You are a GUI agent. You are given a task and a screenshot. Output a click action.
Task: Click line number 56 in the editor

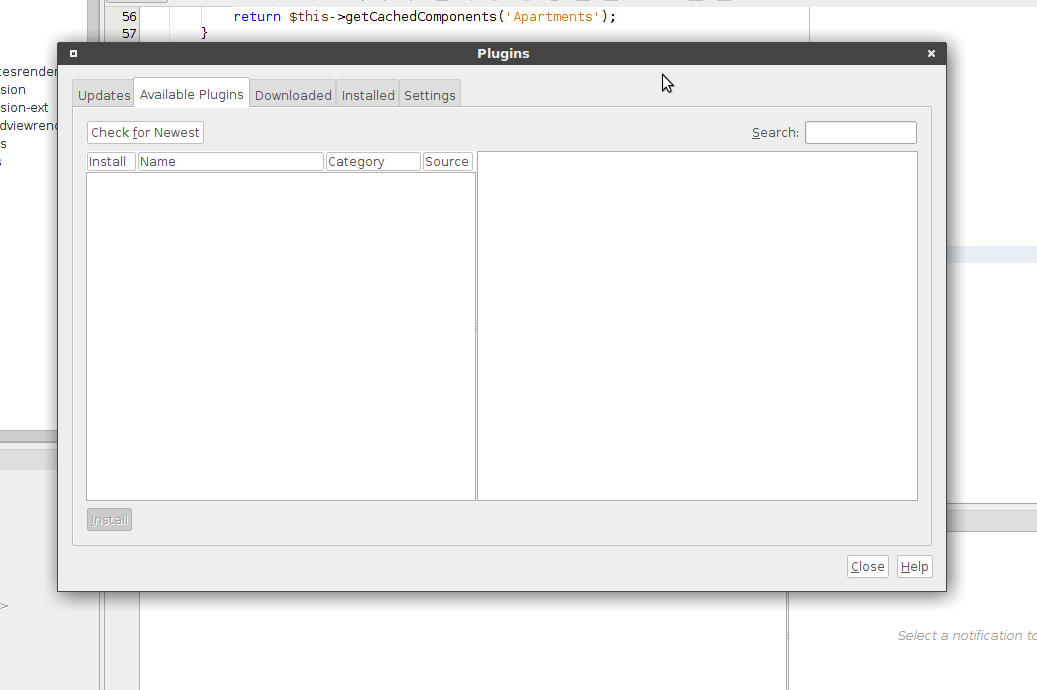point(126,16)
